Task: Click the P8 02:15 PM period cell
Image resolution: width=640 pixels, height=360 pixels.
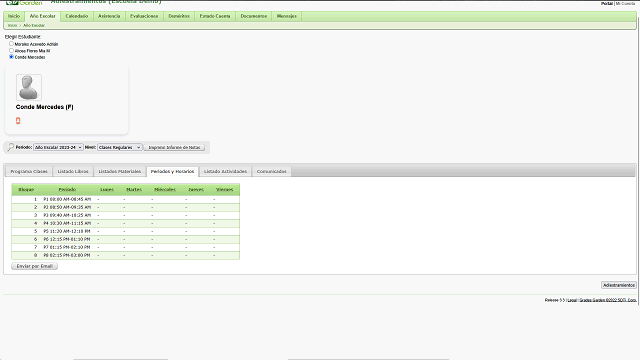Action: tap(67, 255)
